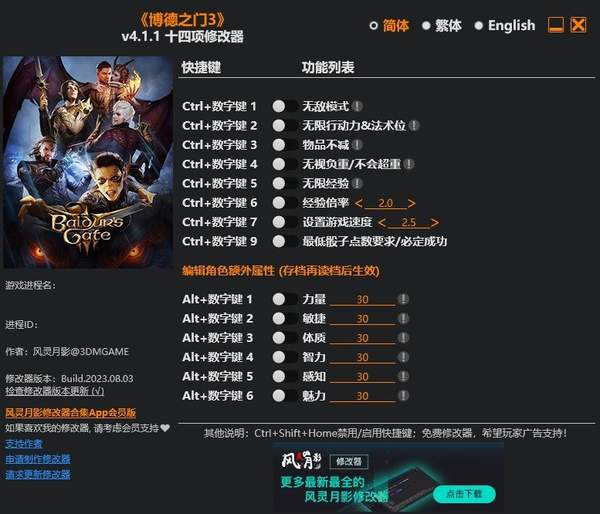Click the heart icon after 会员支持
This screenshot has height=514, width=600.
tap(165, 428)
